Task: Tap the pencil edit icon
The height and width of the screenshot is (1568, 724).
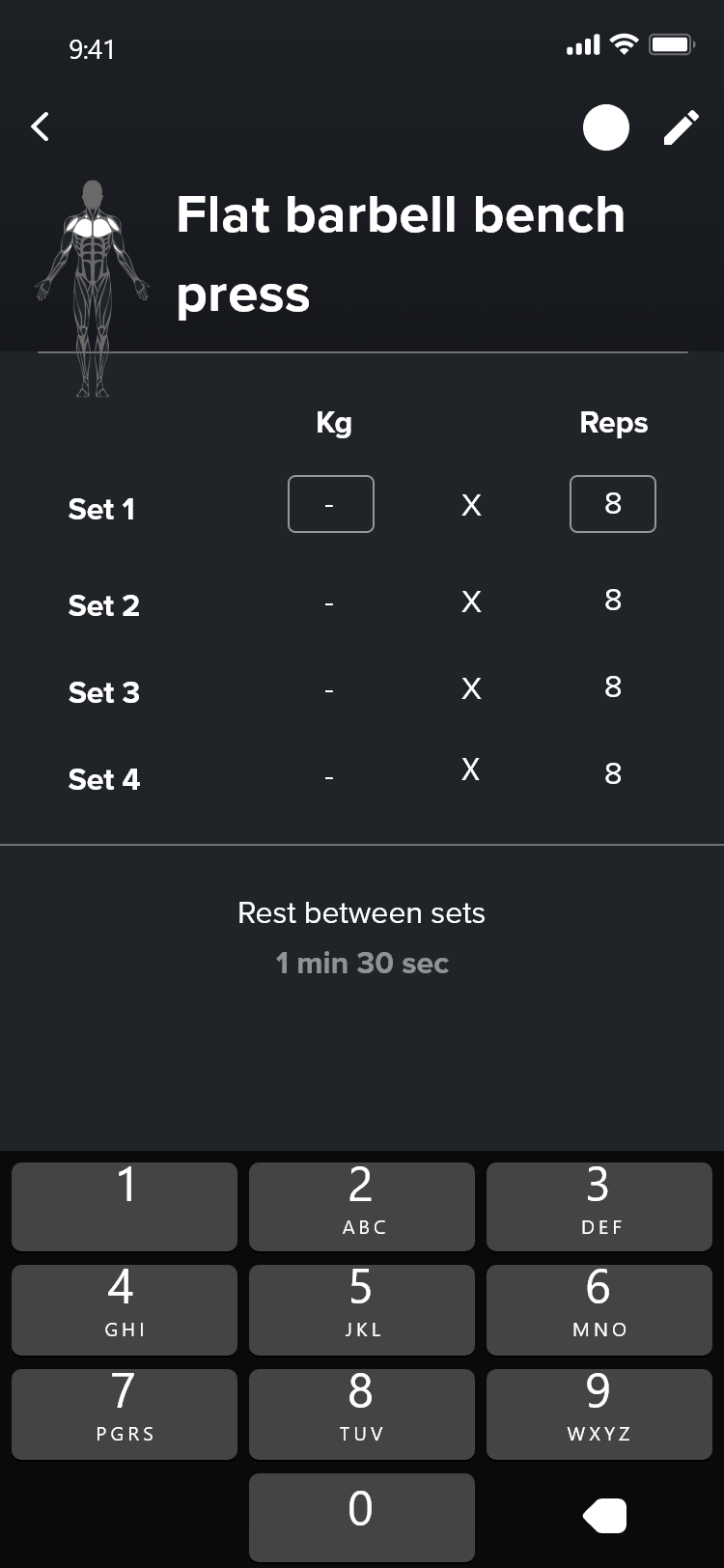Action: 681,127
